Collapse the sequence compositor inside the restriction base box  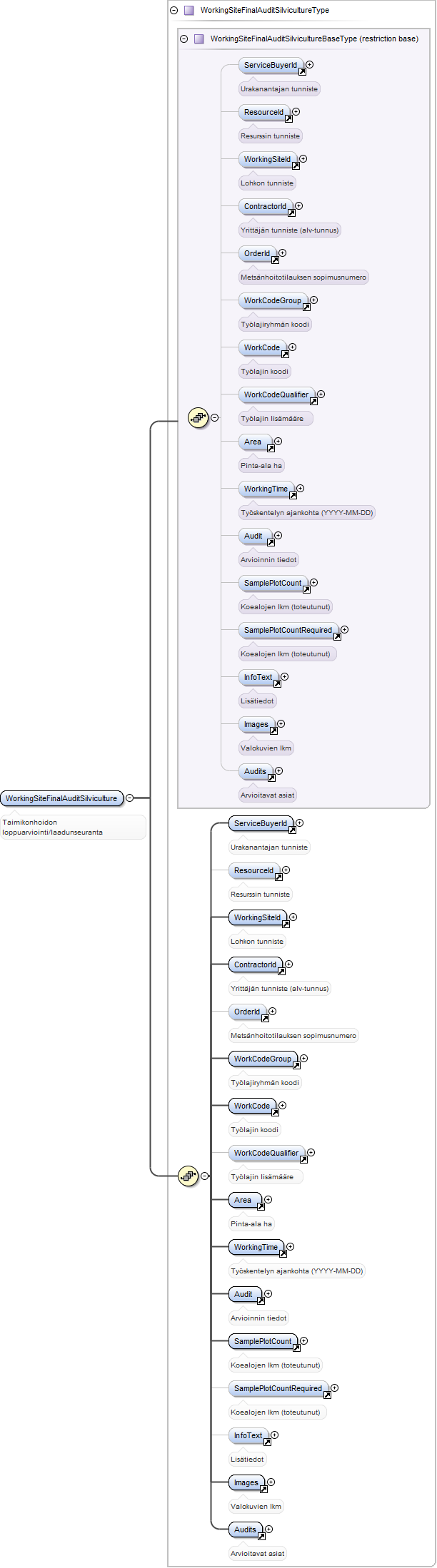click(214, 418)
